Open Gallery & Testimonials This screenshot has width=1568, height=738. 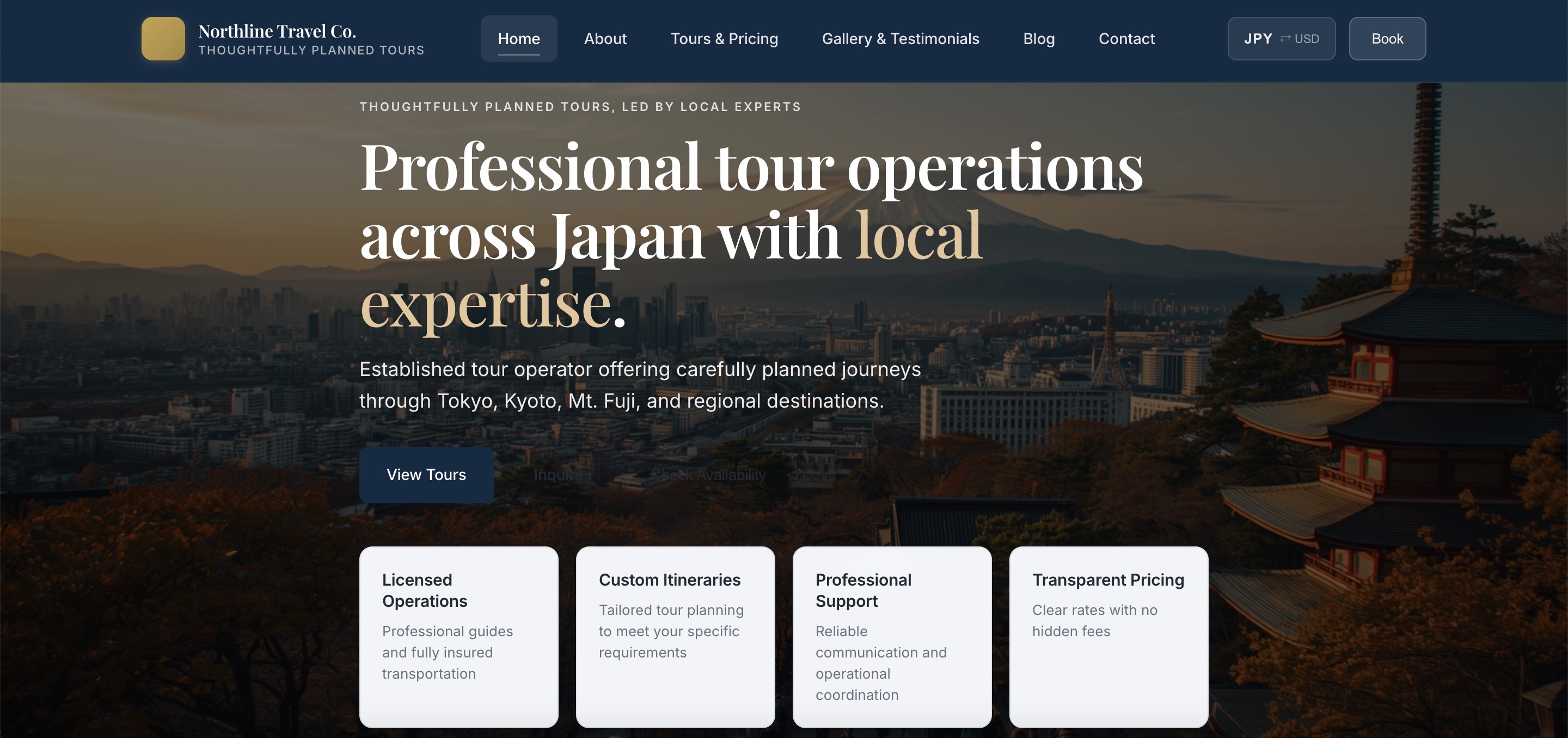(901, 38)
